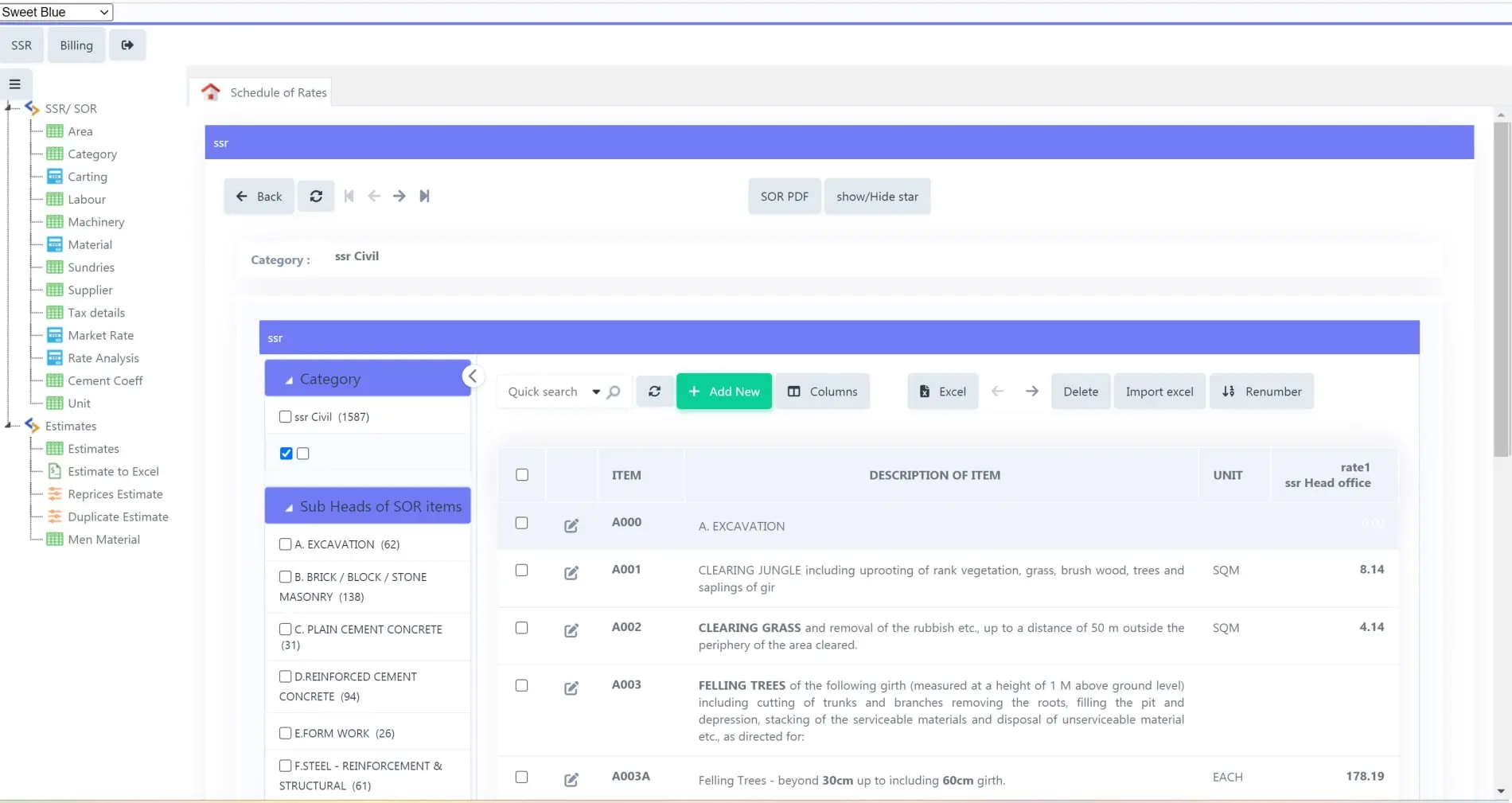1512x803 pixels.
Task: Collapse the filter panel with chevron-left icon
Action: pos(473,376)
